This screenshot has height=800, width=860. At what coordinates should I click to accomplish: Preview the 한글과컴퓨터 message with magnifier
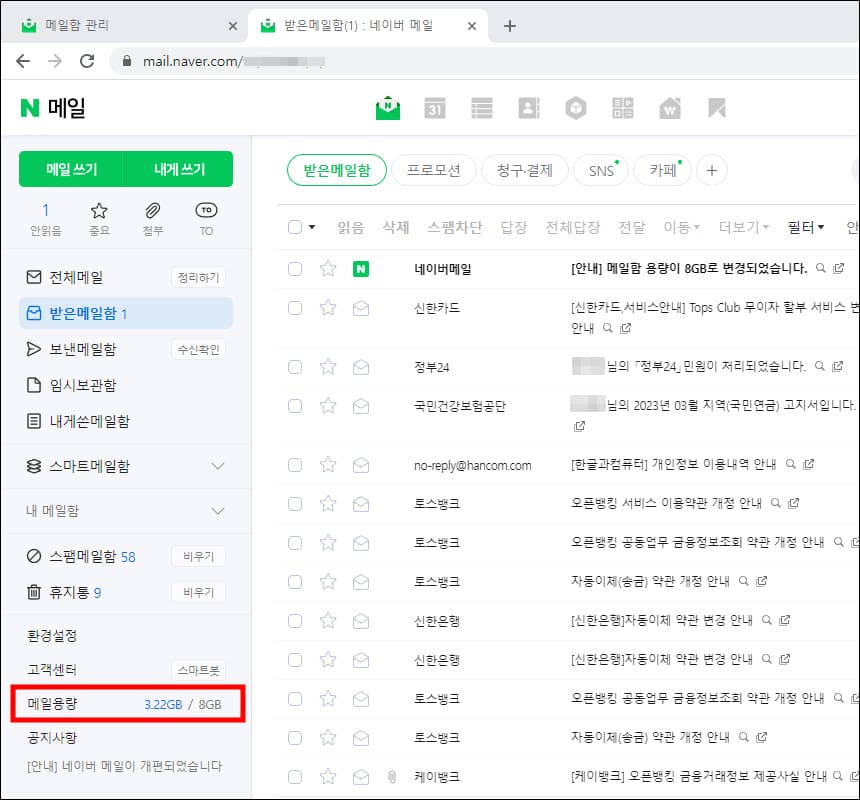tap(791, 464)
